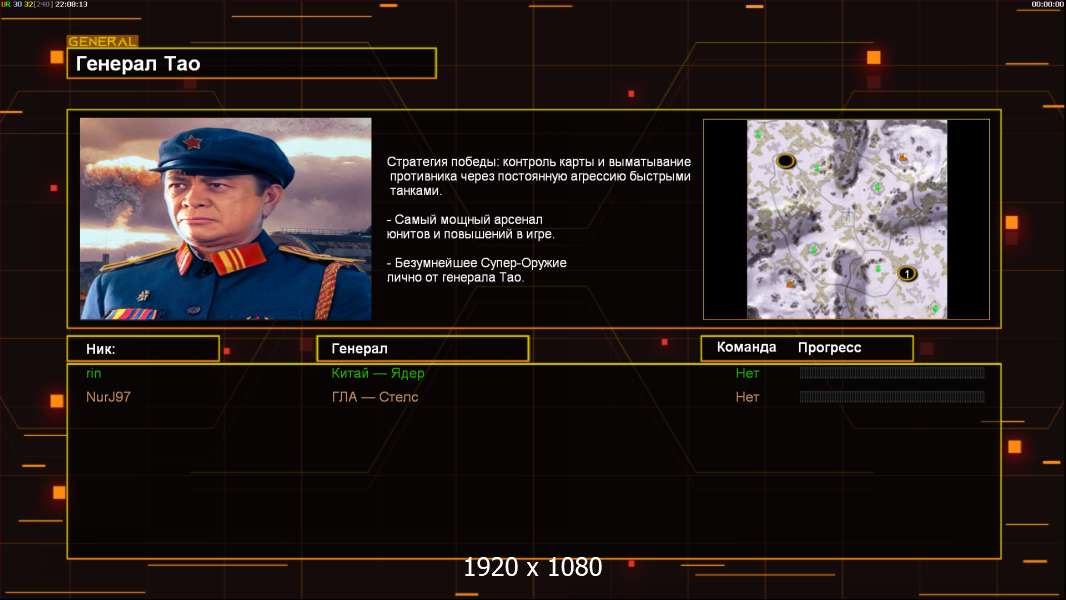Select player "NurJ97" in the list
This screenshot has width=1066, height=600.
[108, 397]
